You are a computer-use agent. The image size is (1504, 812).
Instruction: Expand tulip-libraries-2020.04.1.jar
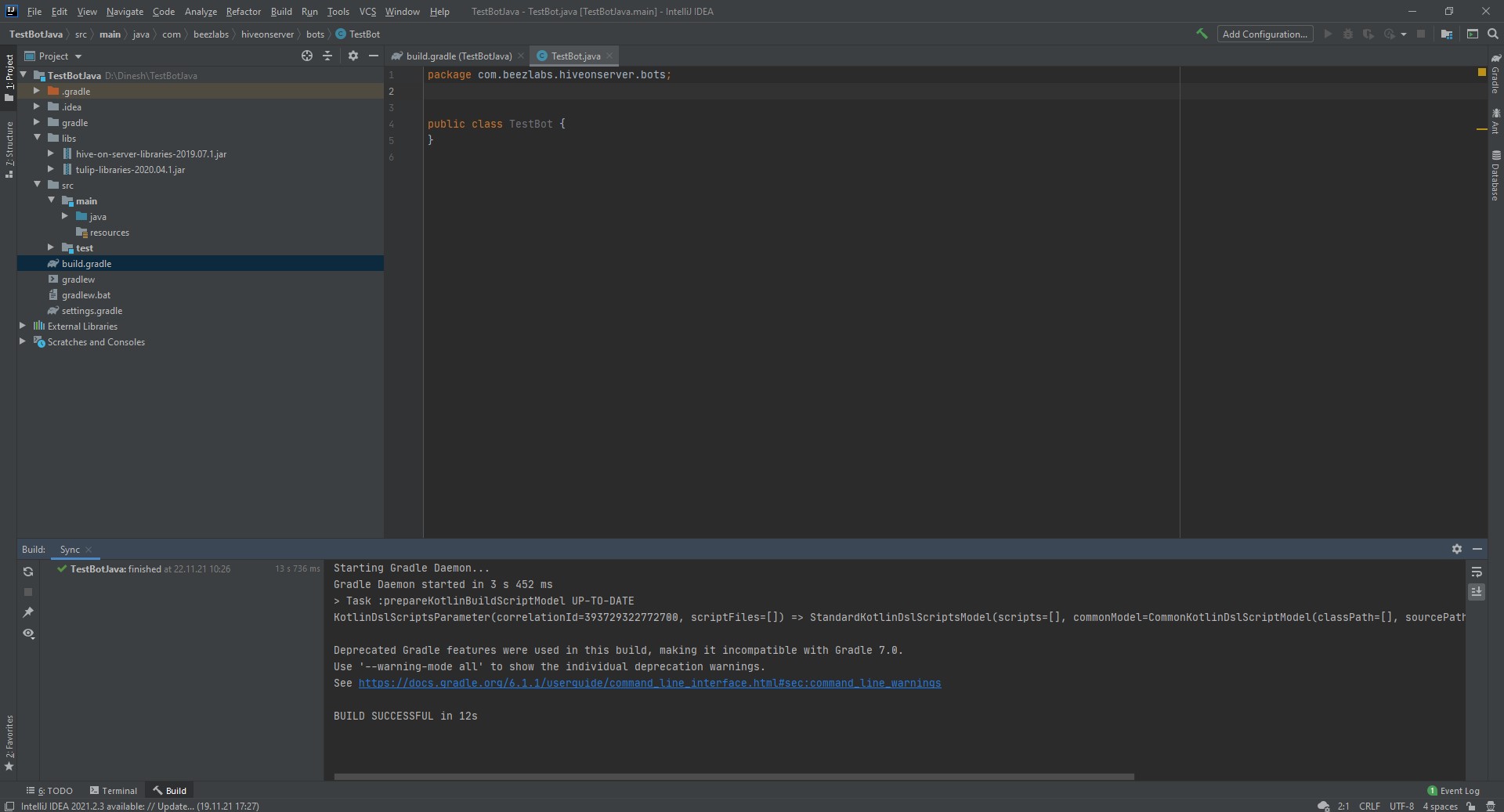(51, 169)
